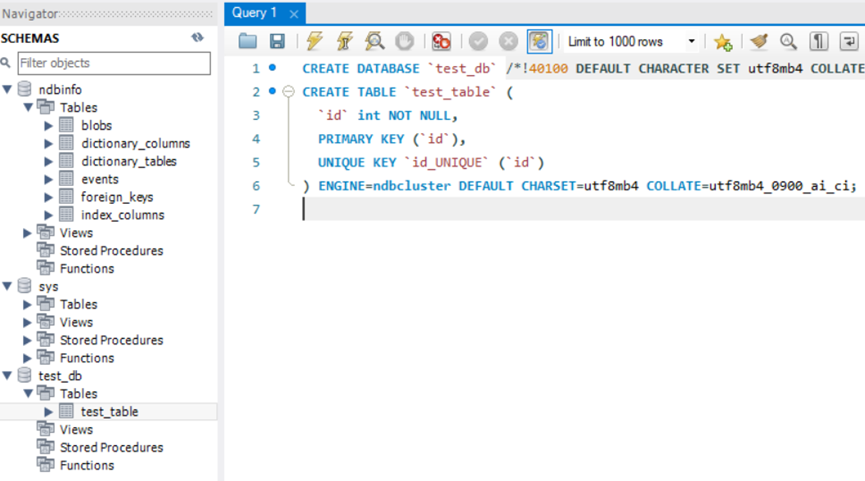865x481 pixels.
Task: Click the `id_UNIQUE` text on line 5
Action: (x=446, y=163)
